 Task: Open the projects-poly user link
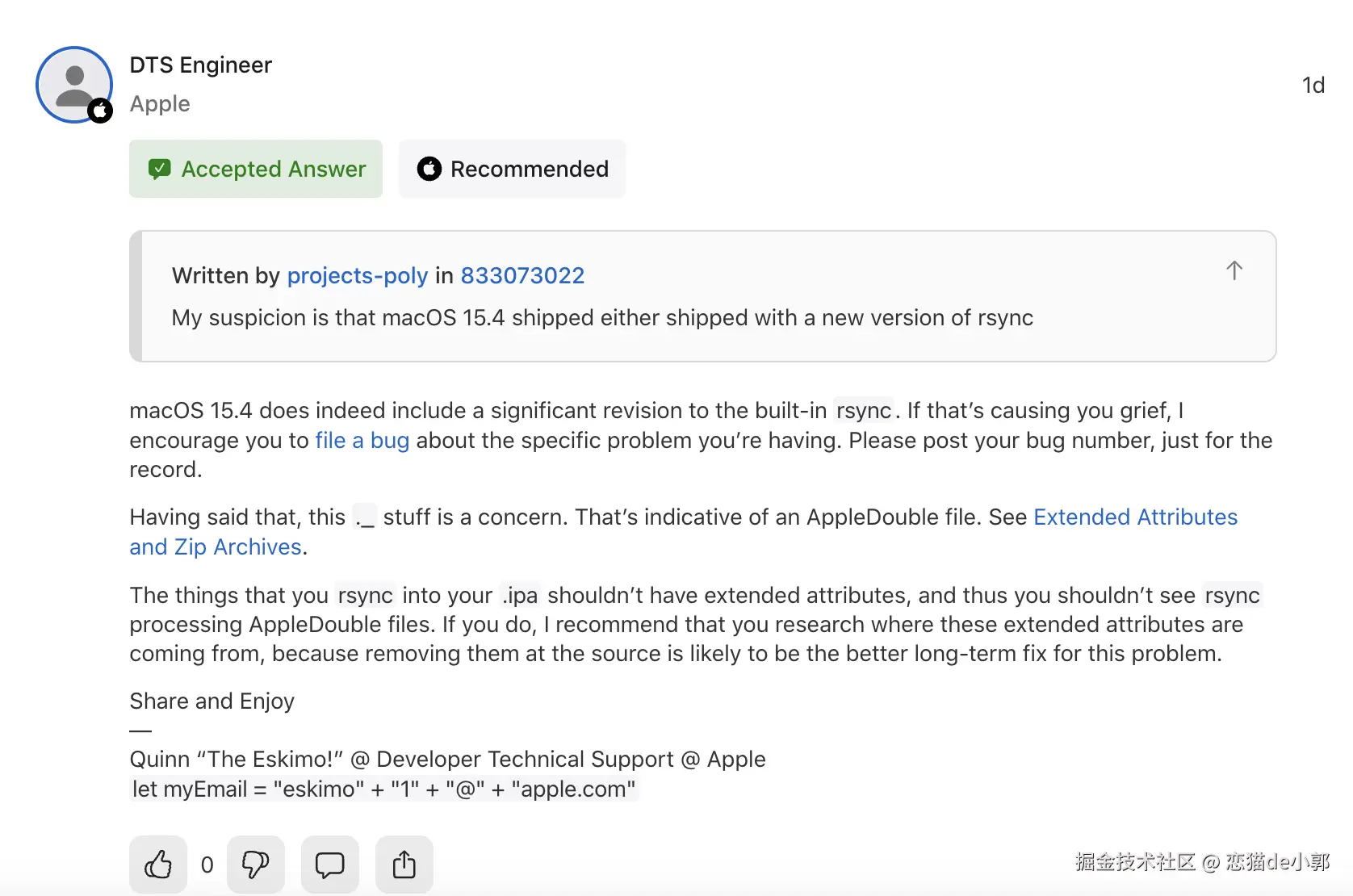pyautogui.click(x=357, y=276)
